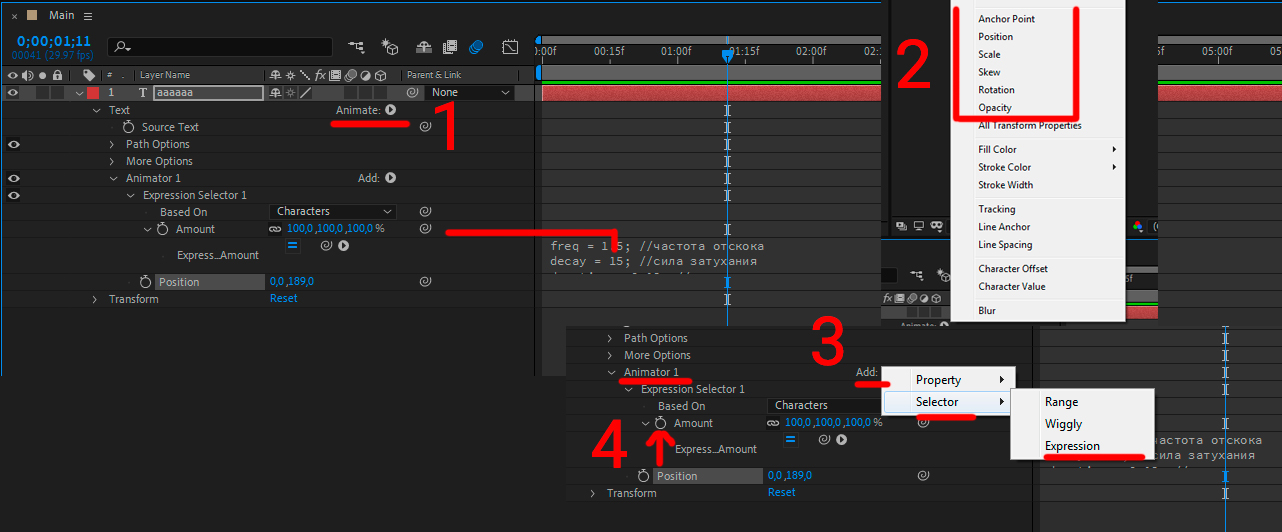Click the Add arrow button on Animator 1, top panel
Viewport: 1282px width, 532px height.
391,178
